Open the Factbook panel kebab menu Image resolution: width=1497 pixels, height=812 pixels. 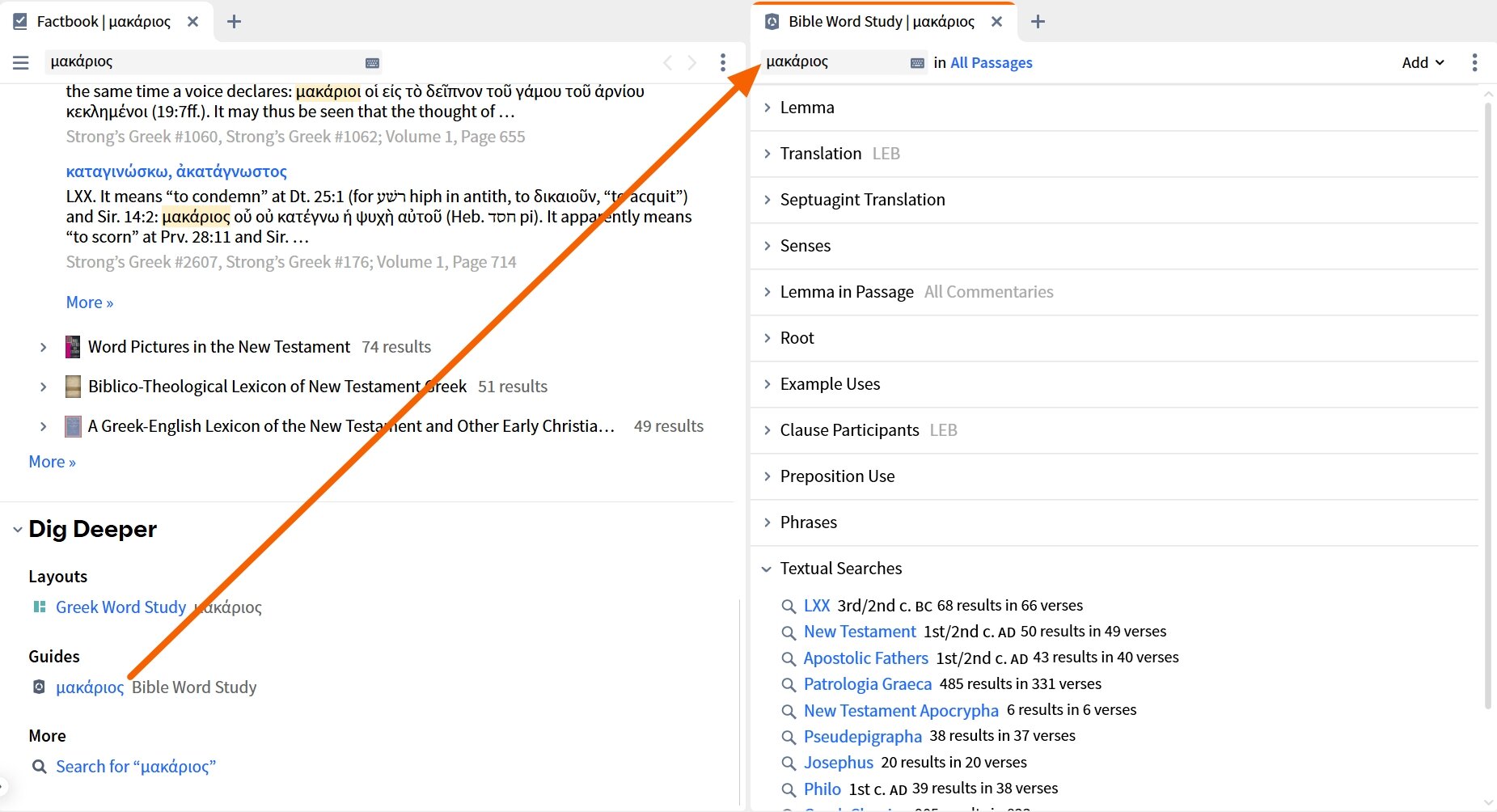722,62
